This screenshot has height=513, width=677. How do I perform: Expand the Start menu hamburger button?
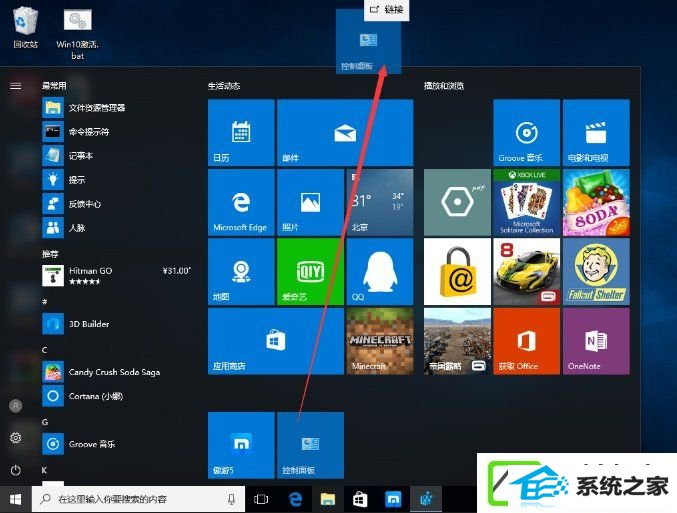(16, 86)
